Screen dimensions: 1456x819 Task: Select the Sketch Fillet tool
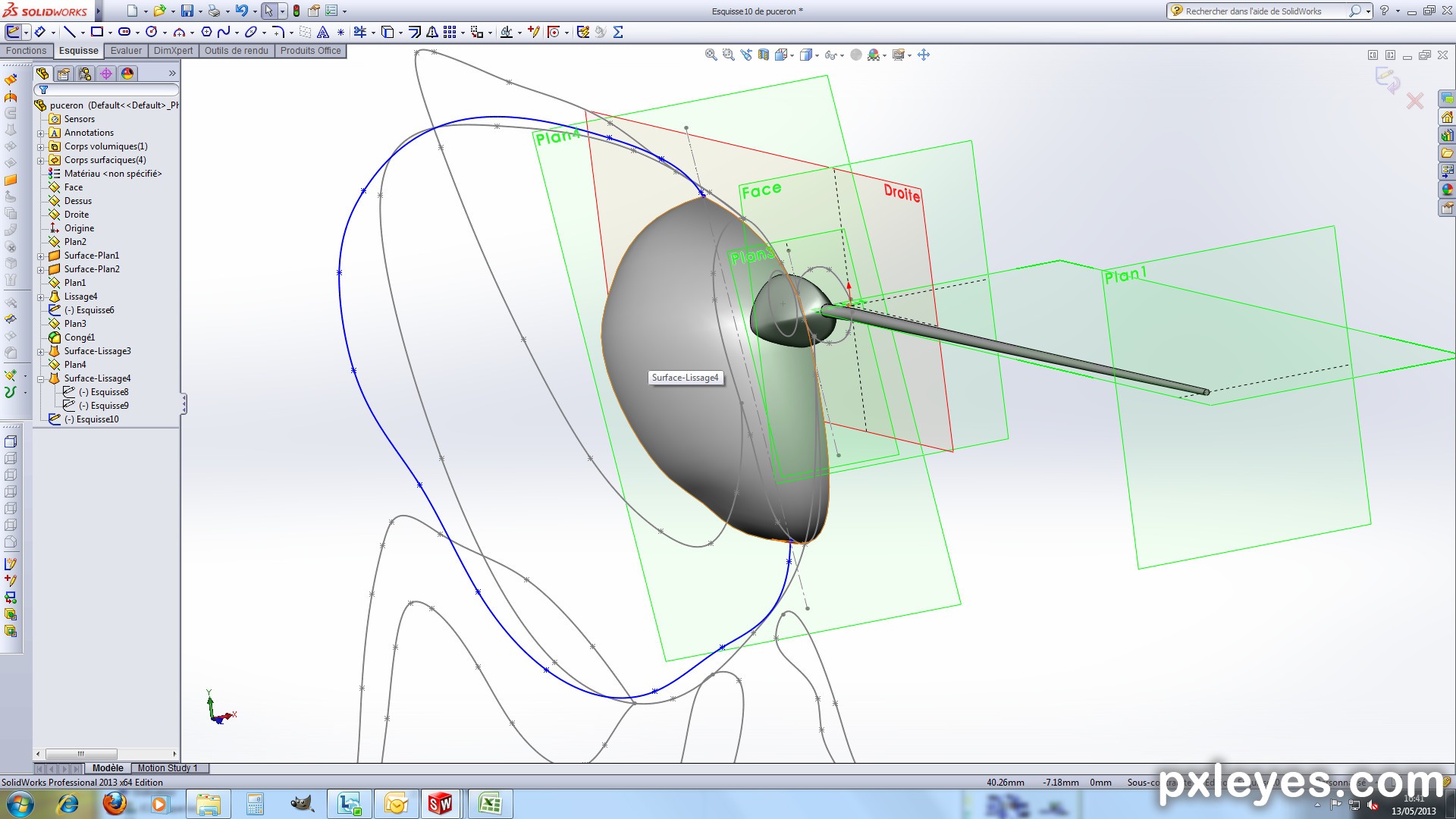point(278,32)
